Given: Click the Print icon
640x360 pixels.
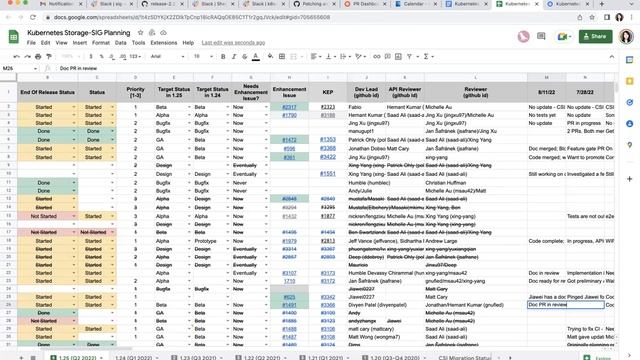Looking at the screenshot, I should pyautogui.click(x=38, y=56).
